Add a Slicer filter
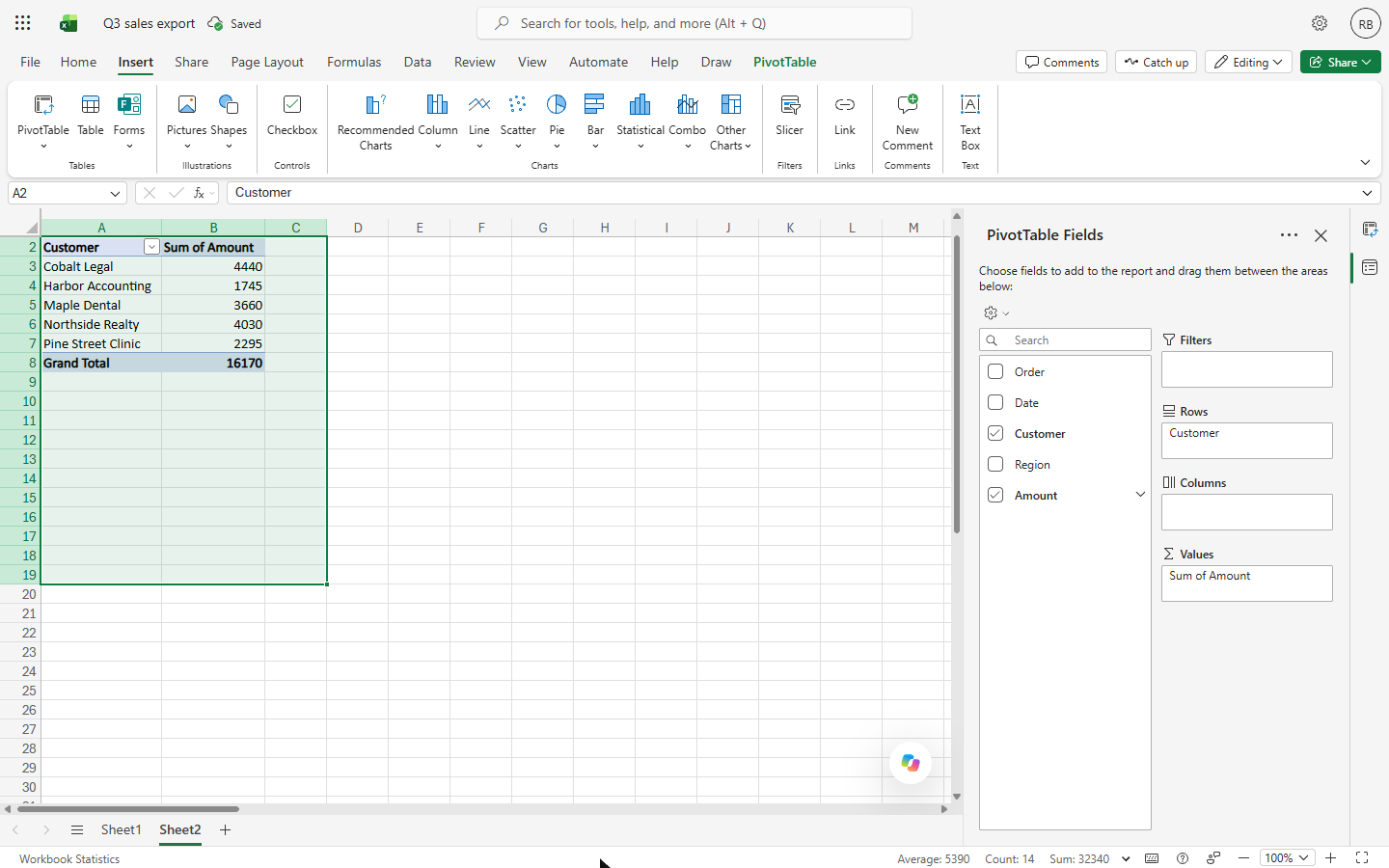 (x=789, y=115)
